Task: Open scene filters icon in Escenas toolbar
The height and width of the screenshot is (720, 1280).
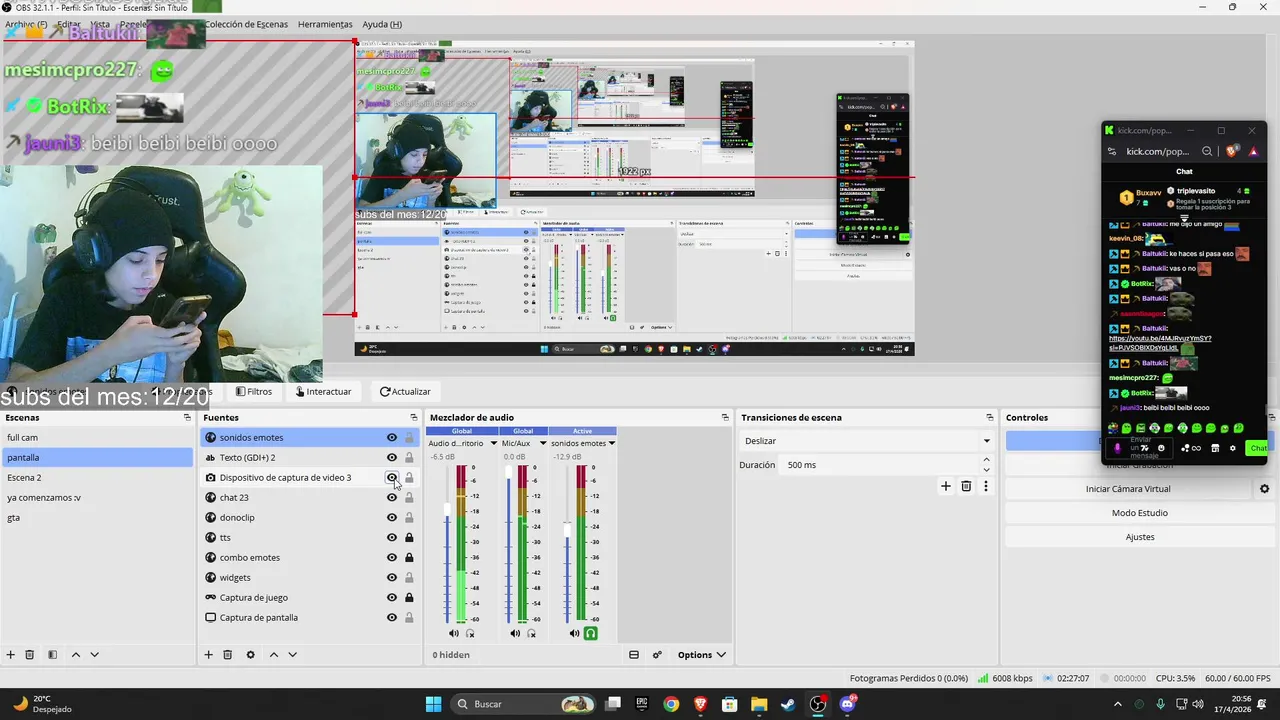Action: point(52,655)
